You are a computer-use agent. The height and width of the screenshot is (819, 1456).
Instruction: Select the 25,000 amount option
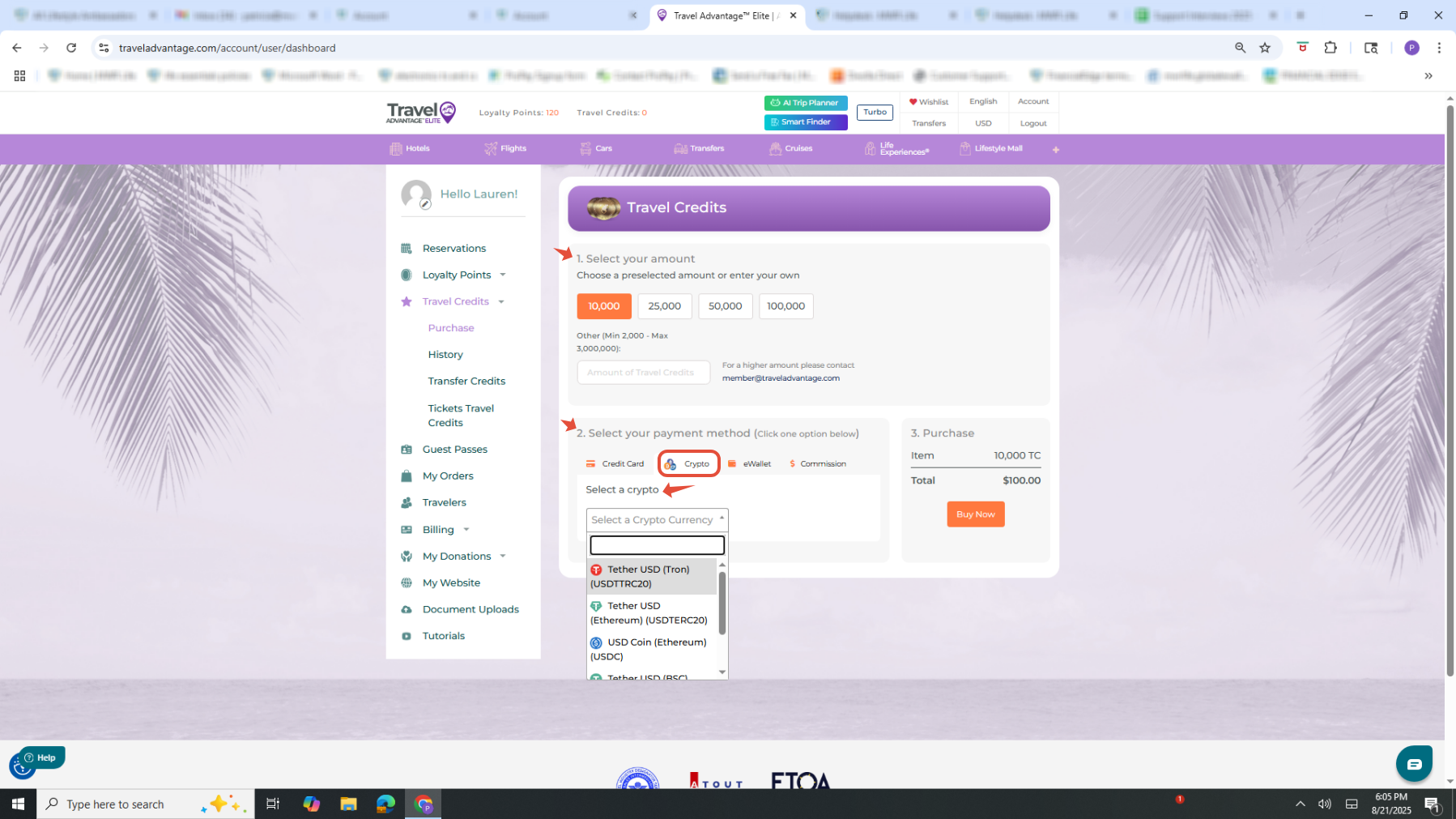(665, 306)
